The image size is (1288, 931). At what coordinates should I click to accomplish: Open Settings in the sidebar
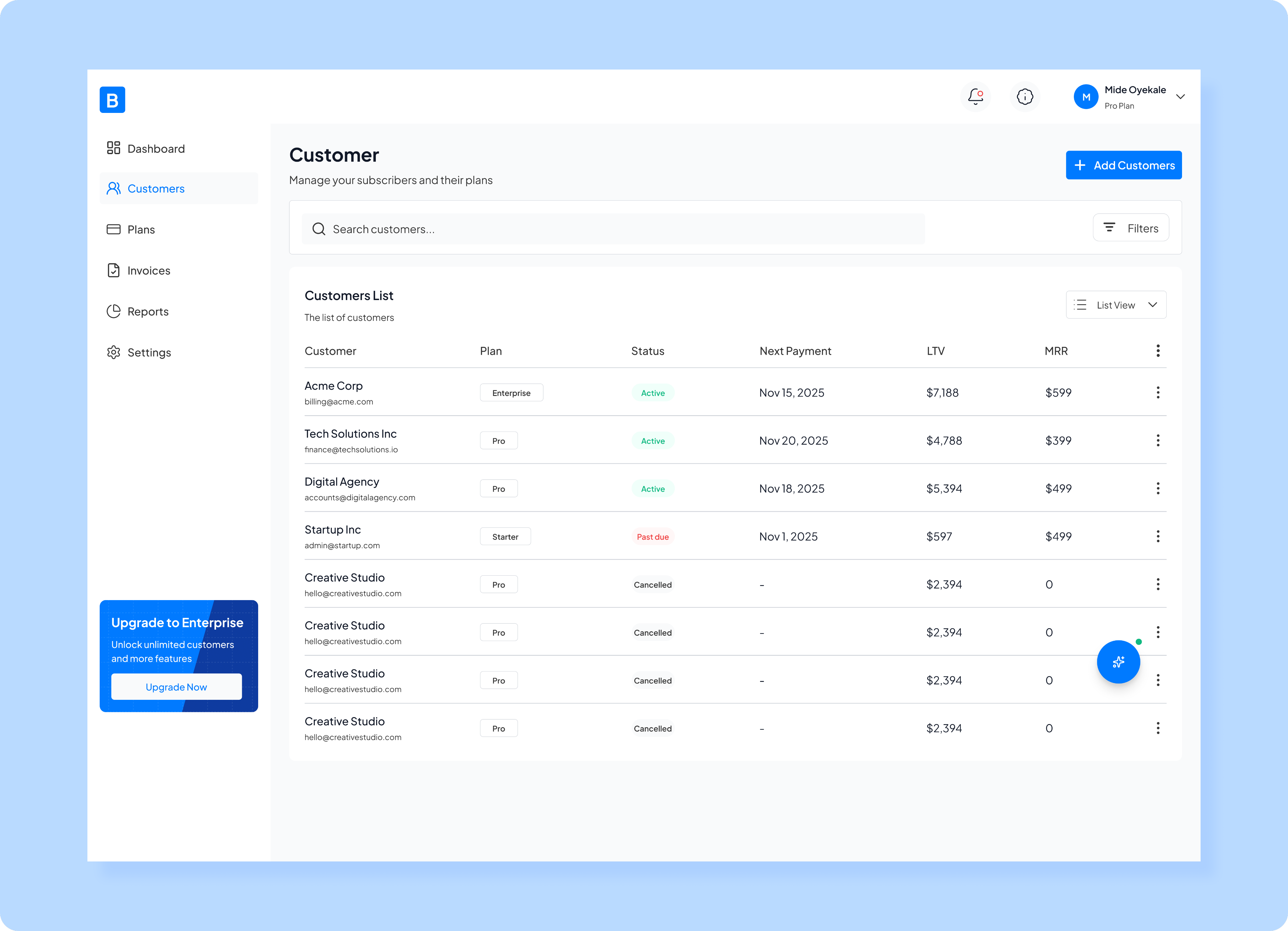pyautogui.click(x=149, y=352)
